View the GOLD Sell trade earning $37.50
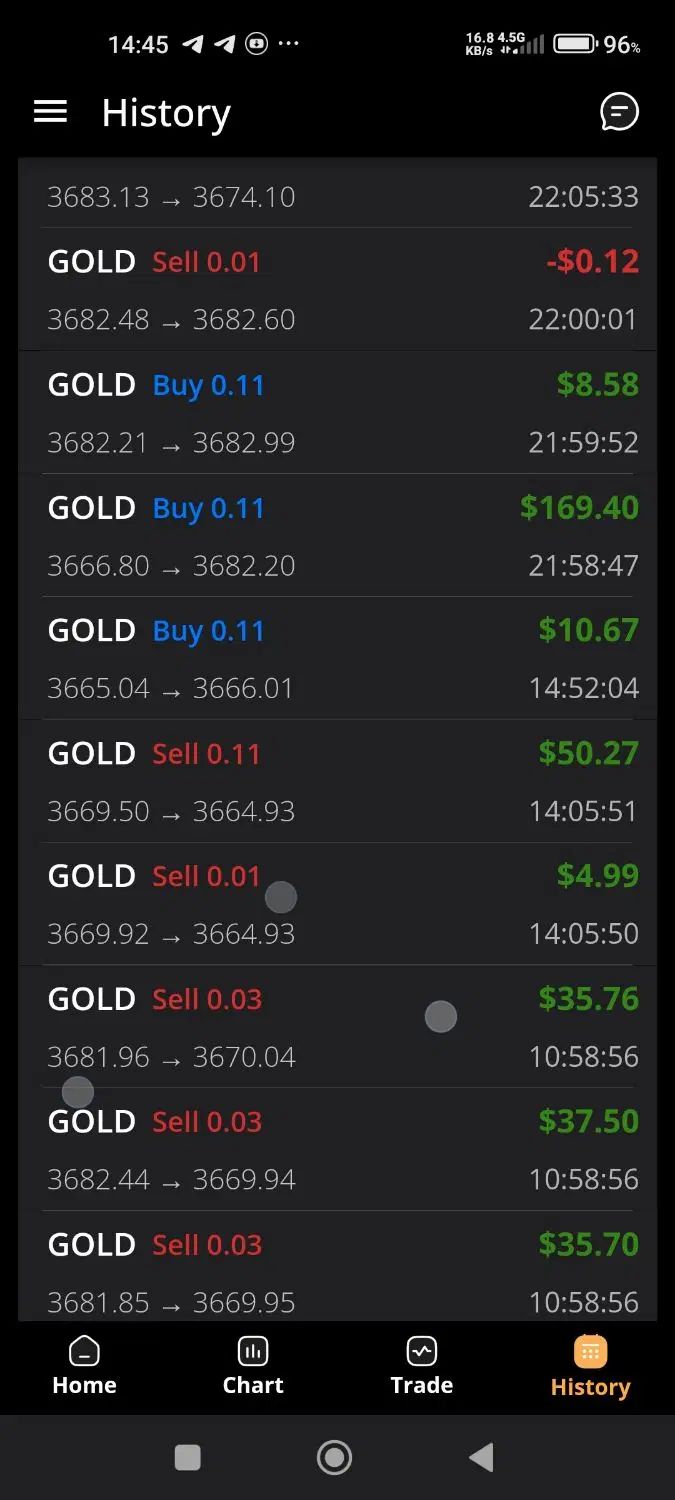675x1500 pixels. 337,1150
